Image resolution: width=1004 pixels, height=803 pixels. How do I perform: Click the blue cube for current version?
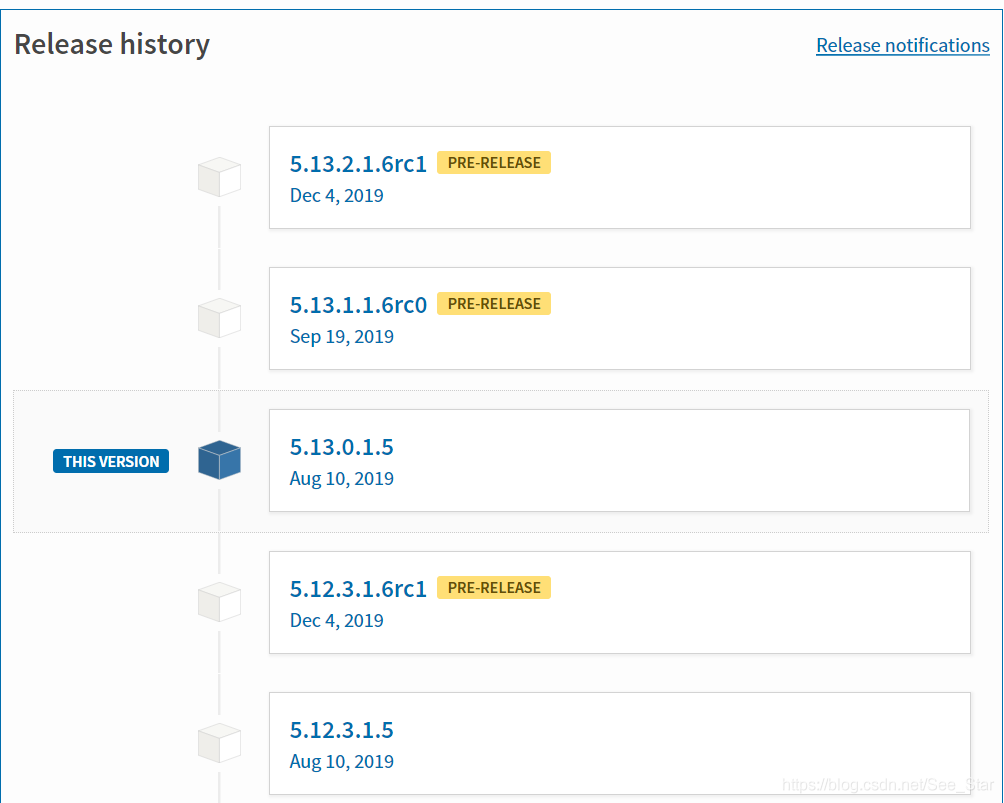pyautogui.click(x=219, y=460)
